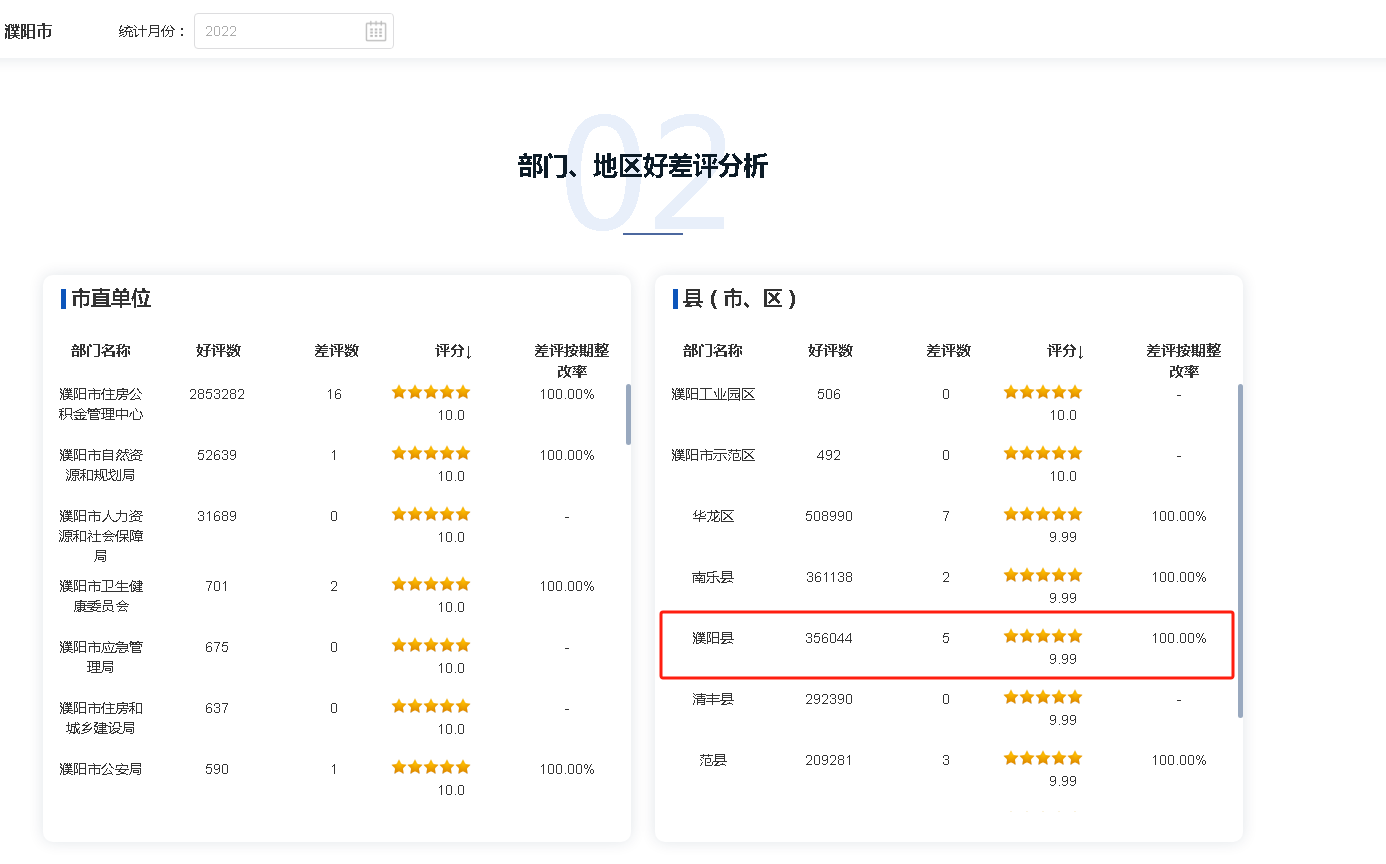Click the 356044 好评数 value
Screen dimensions: 1386x864
click(829, 638)
